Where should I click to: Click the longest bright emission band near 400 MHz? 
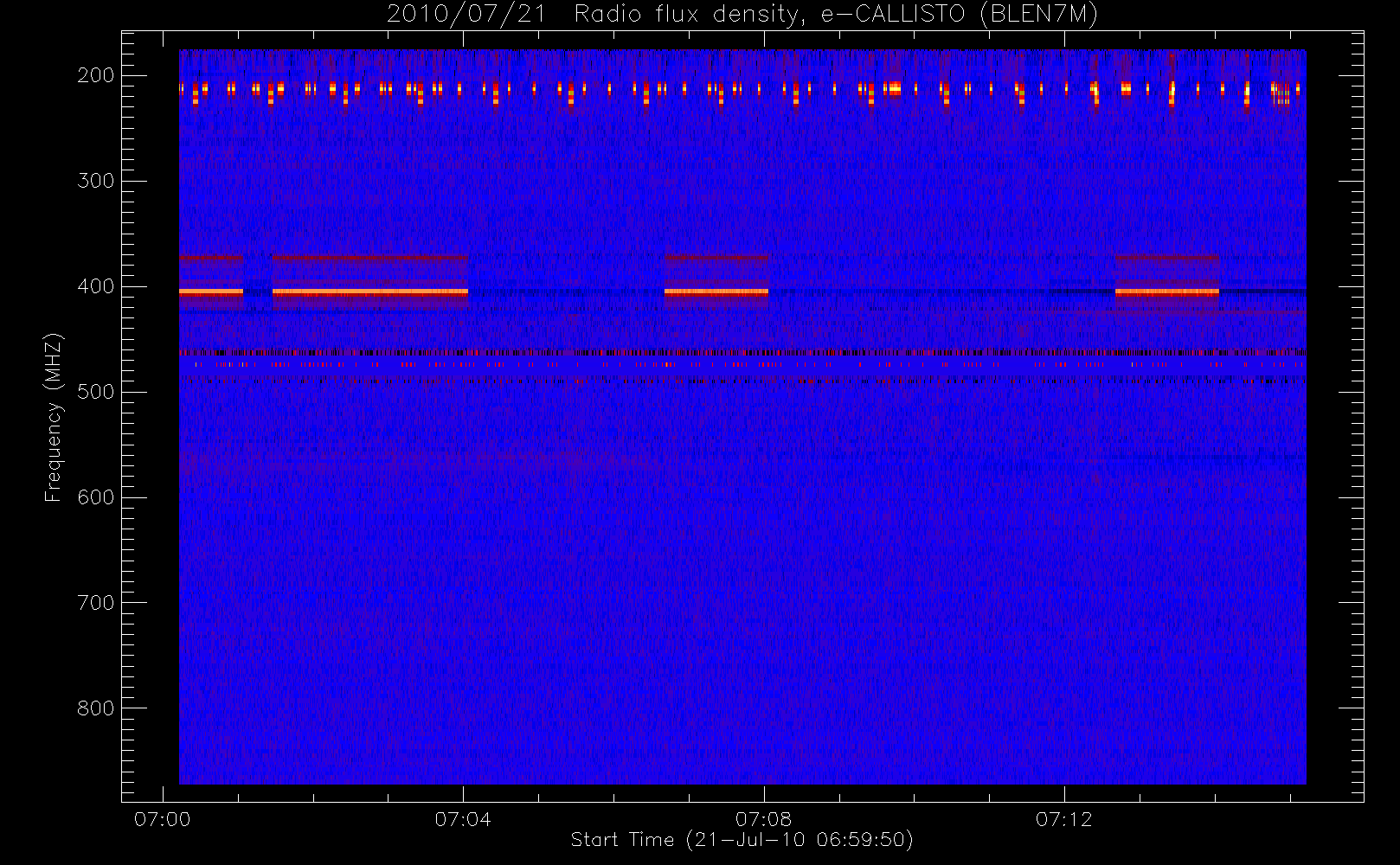coord(370,292)
